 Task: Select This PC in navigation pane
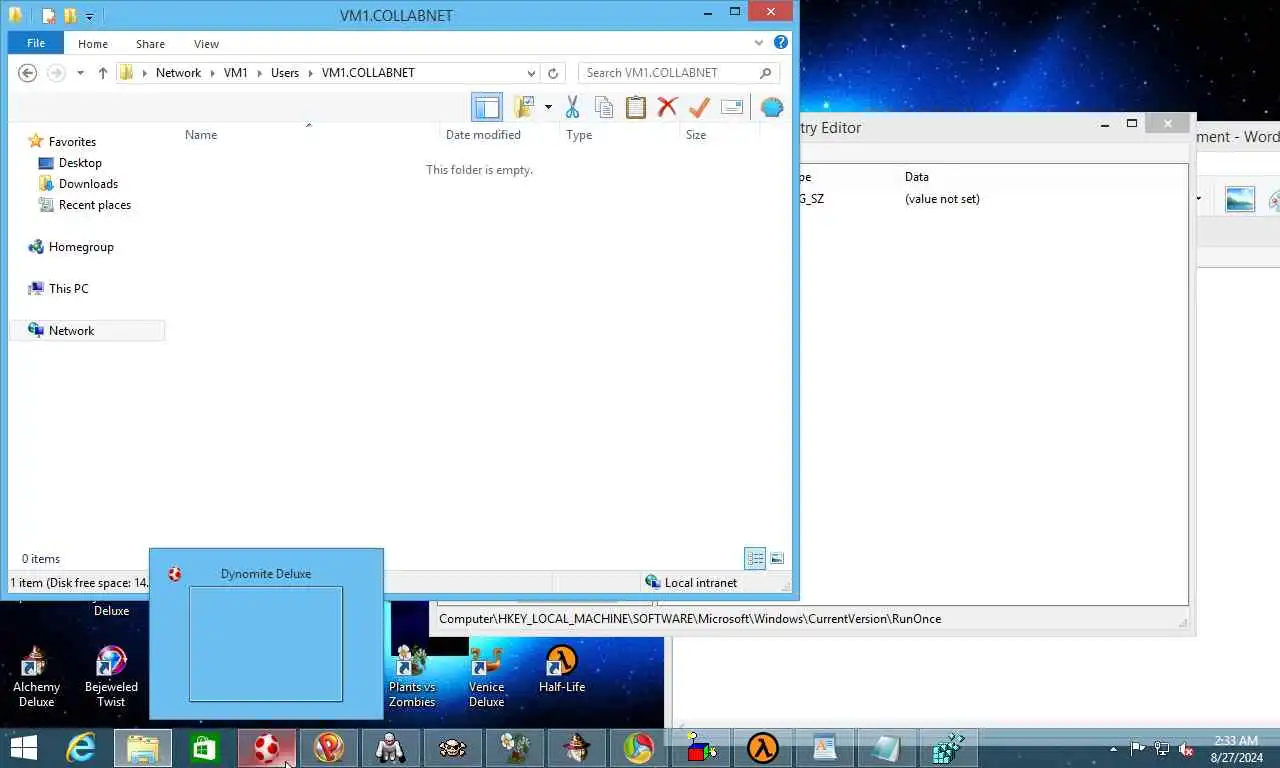coord(68,288)
